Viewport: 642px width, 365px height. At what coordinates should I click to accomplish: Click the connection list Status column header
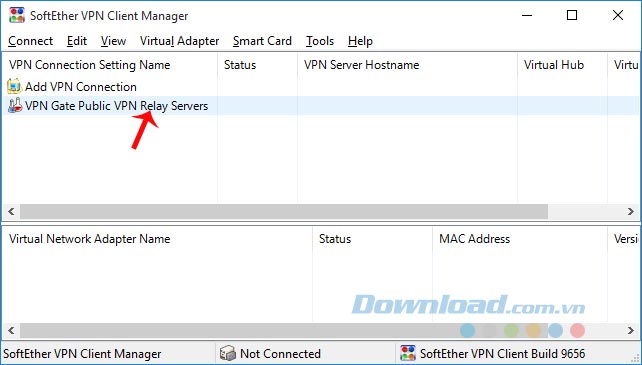(x=257, y=65)
